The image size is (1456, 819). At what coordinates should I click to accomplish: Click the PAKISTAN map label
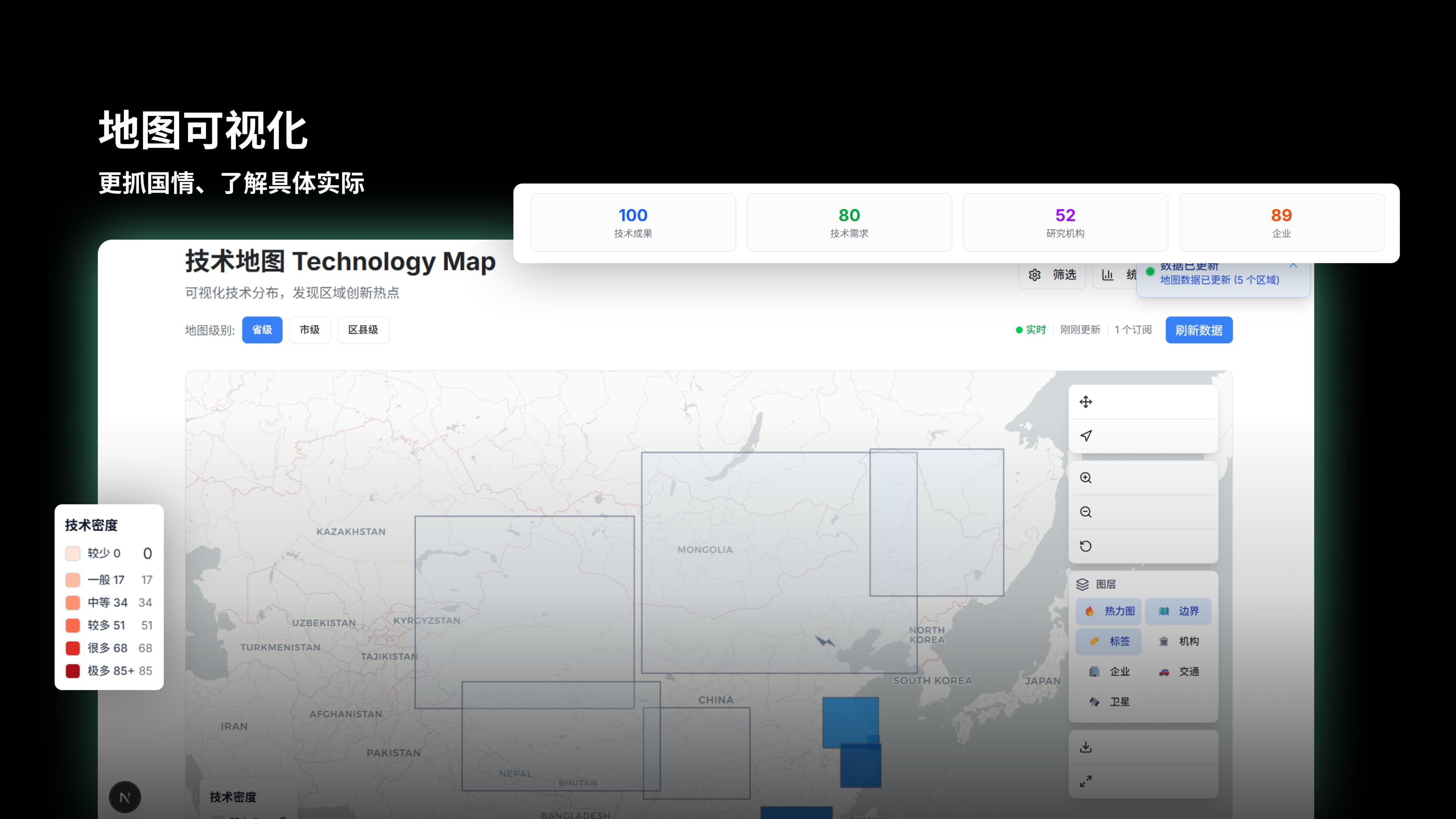pos(394,753)
